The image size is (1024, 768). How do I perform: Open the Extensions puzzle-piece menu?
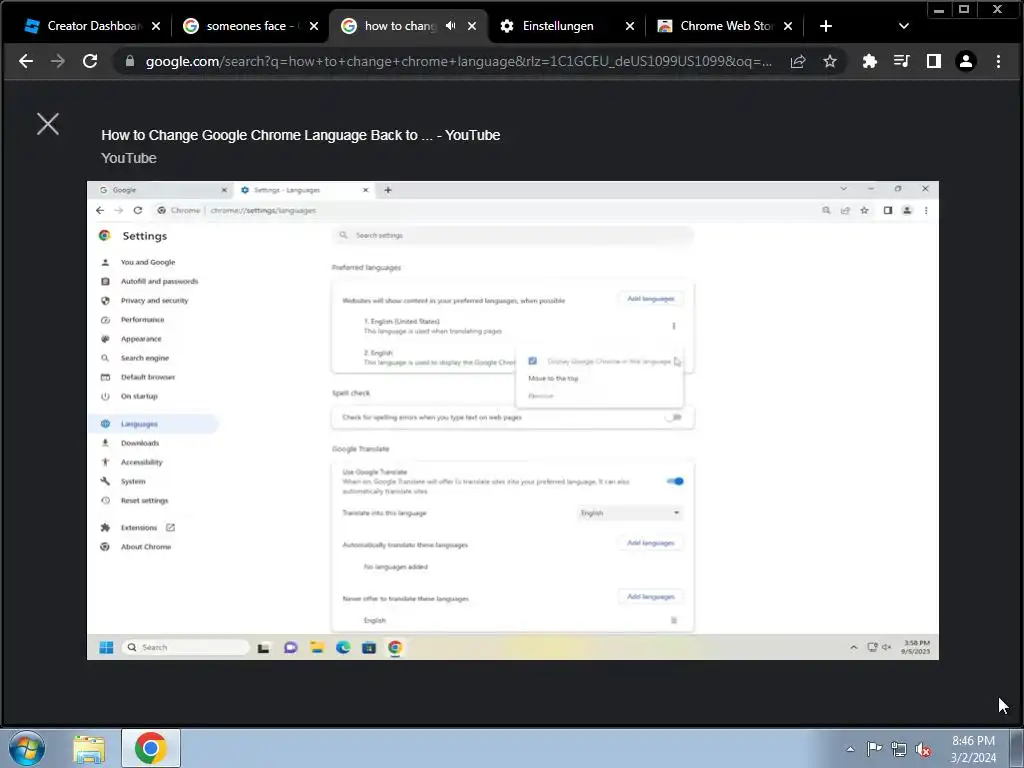point(869,61)
